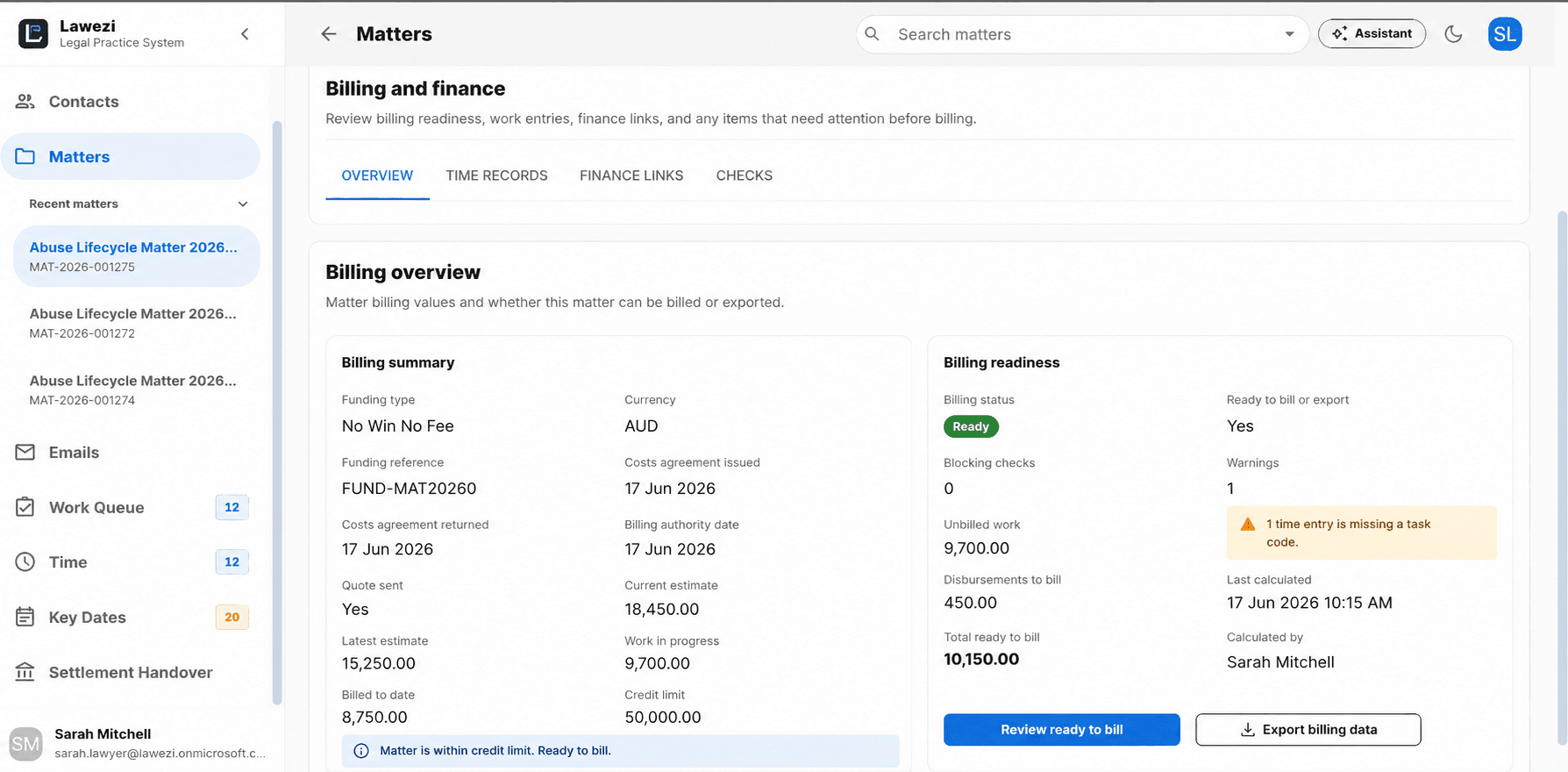Click the Emails envelope icon
This screenshot has width=1568, height=772.
(x=25, y=453)
